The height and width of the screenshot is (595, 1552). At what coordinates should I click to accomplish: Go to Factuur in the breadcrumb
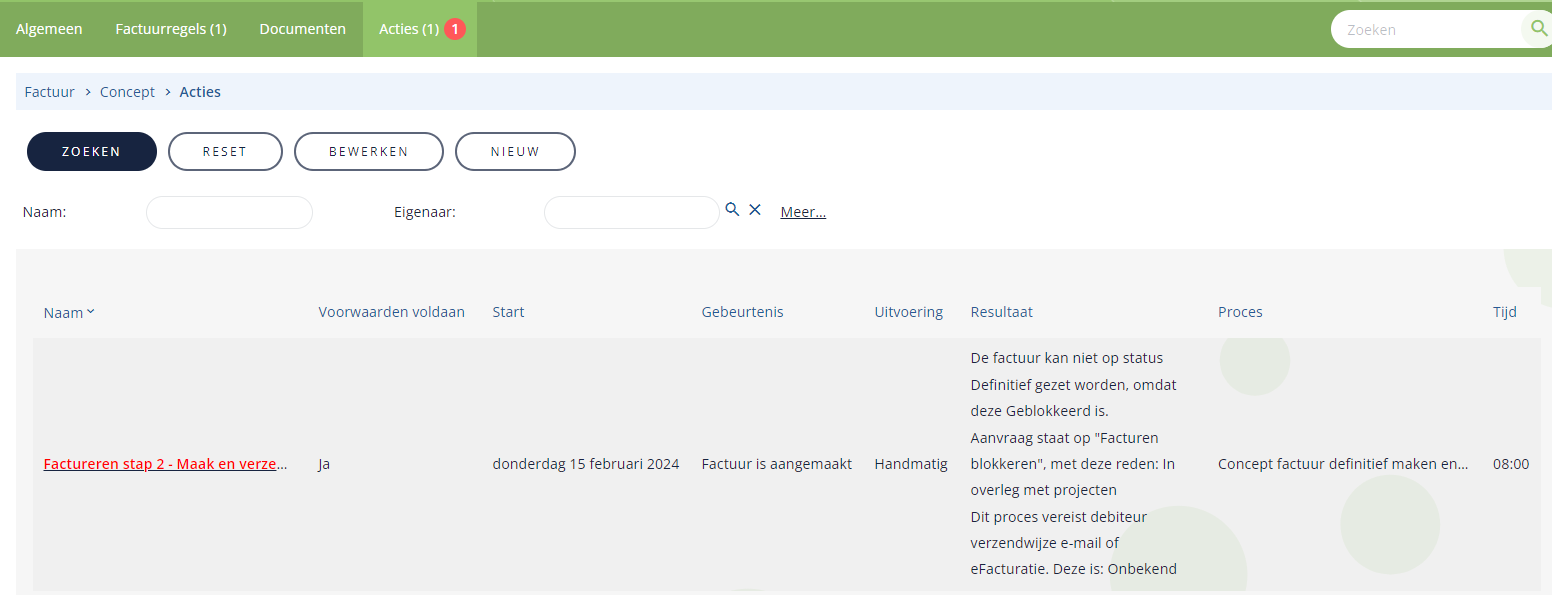[50, 92]
